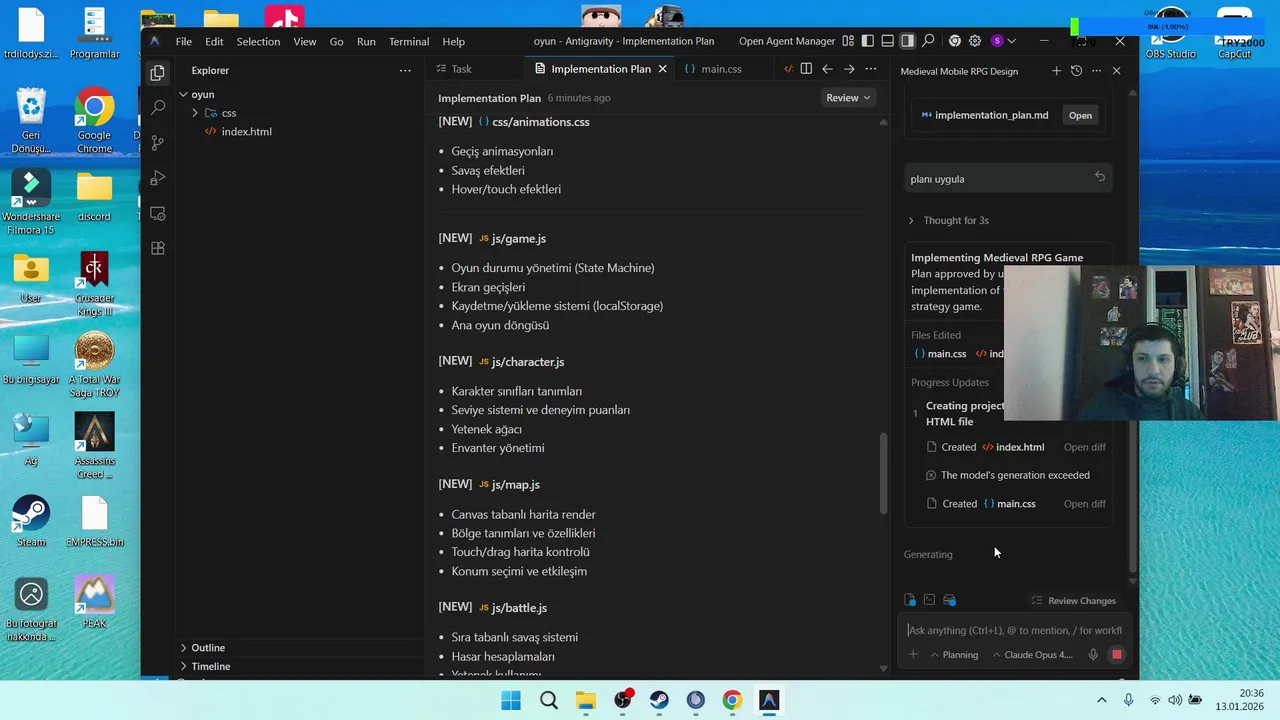Close the Implementation Plan tab
The width and height of the screenshot is (1280, 720).
[662, 69]
